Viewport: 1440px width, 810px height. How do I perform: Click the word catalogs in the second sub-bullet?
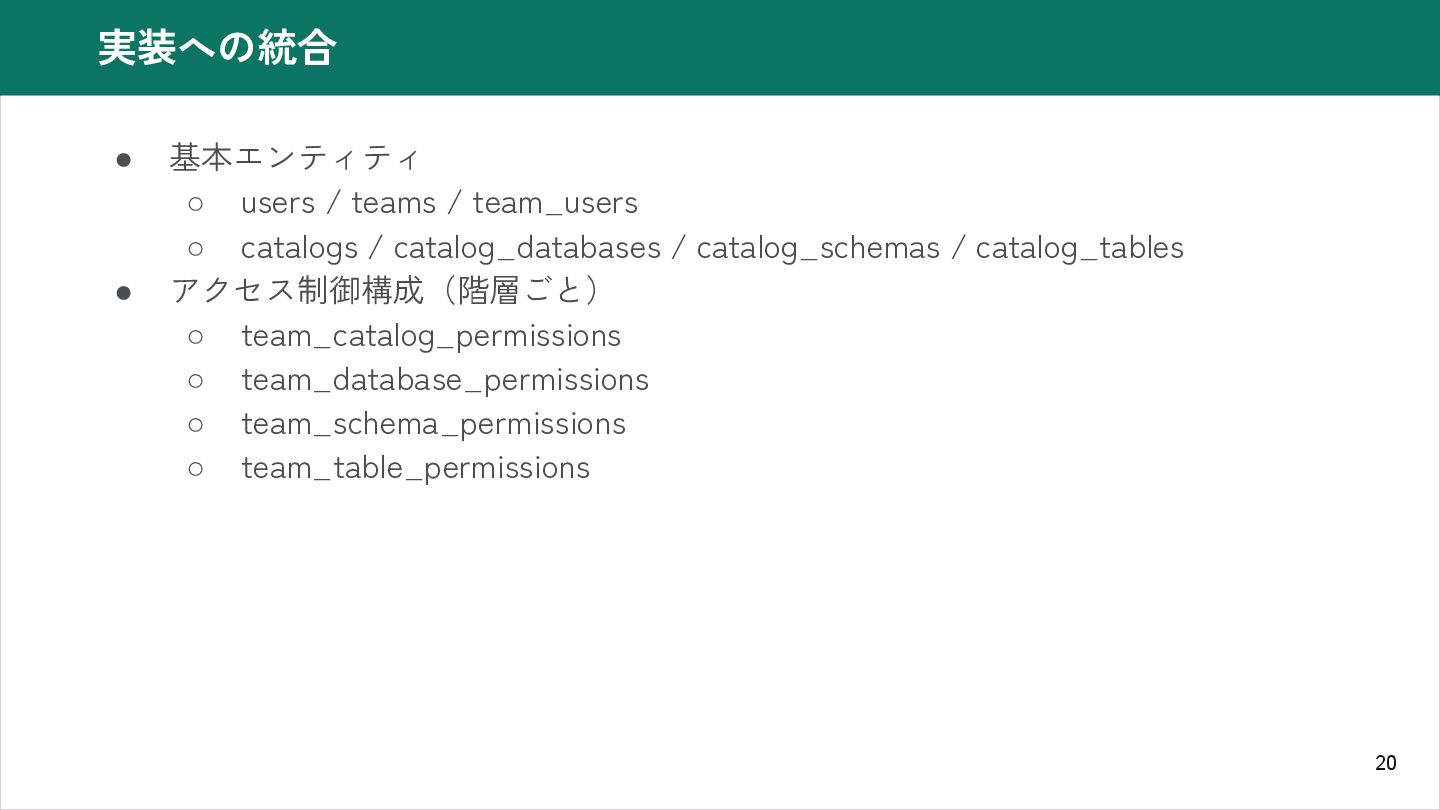coord(299,248)
